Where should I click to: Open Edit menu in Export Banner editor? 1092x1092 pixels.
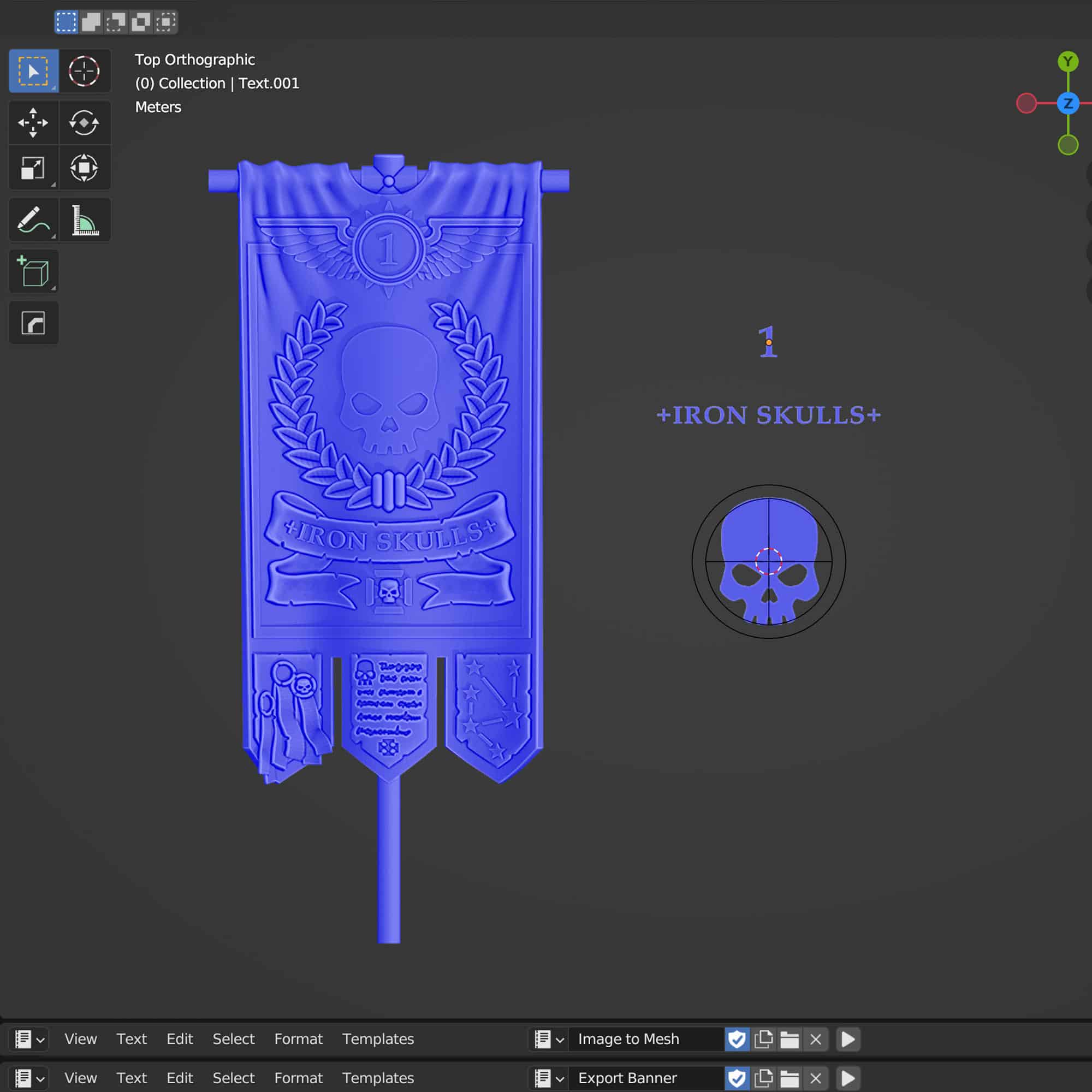pos(180,1078)
